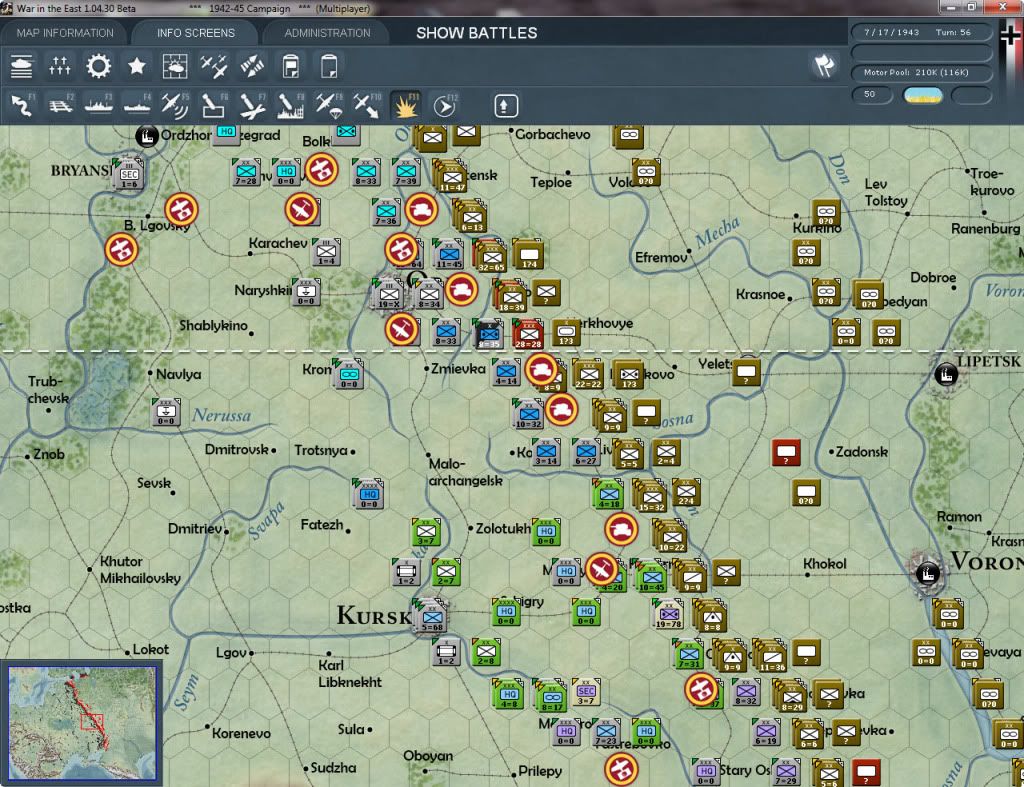Select the 7=31 German unit counter
Screen dimensions: 1024x787
(688, 654)
